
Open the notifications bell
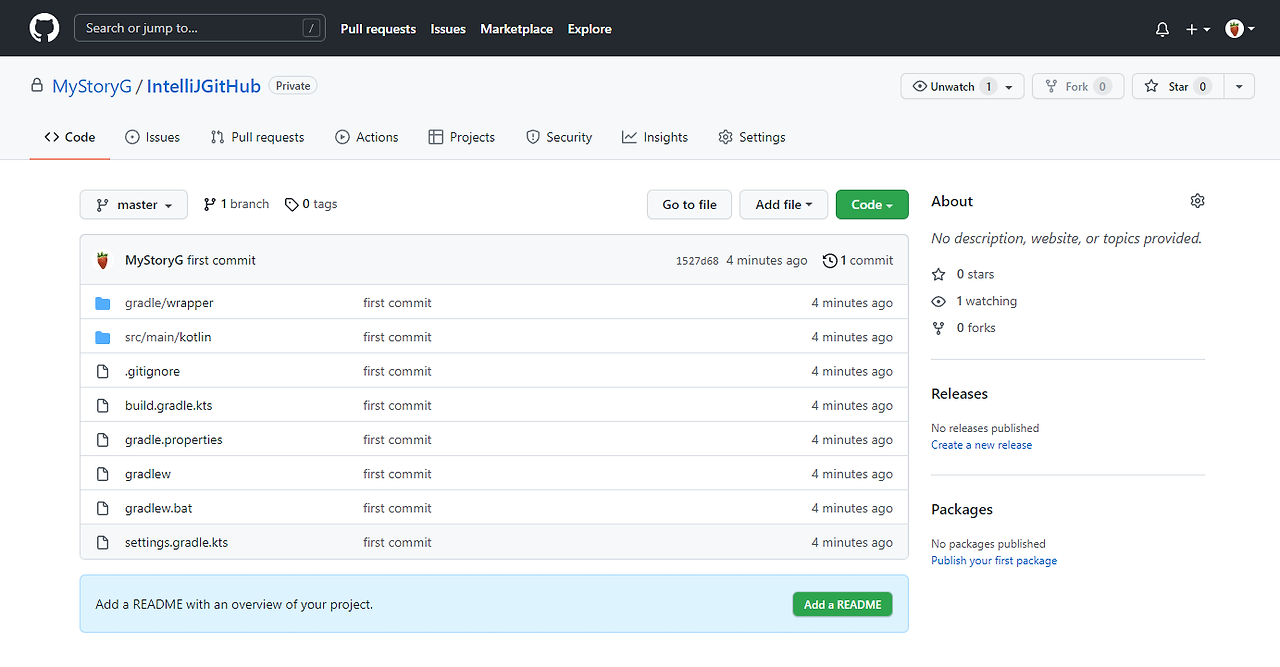pos(1162,29)
